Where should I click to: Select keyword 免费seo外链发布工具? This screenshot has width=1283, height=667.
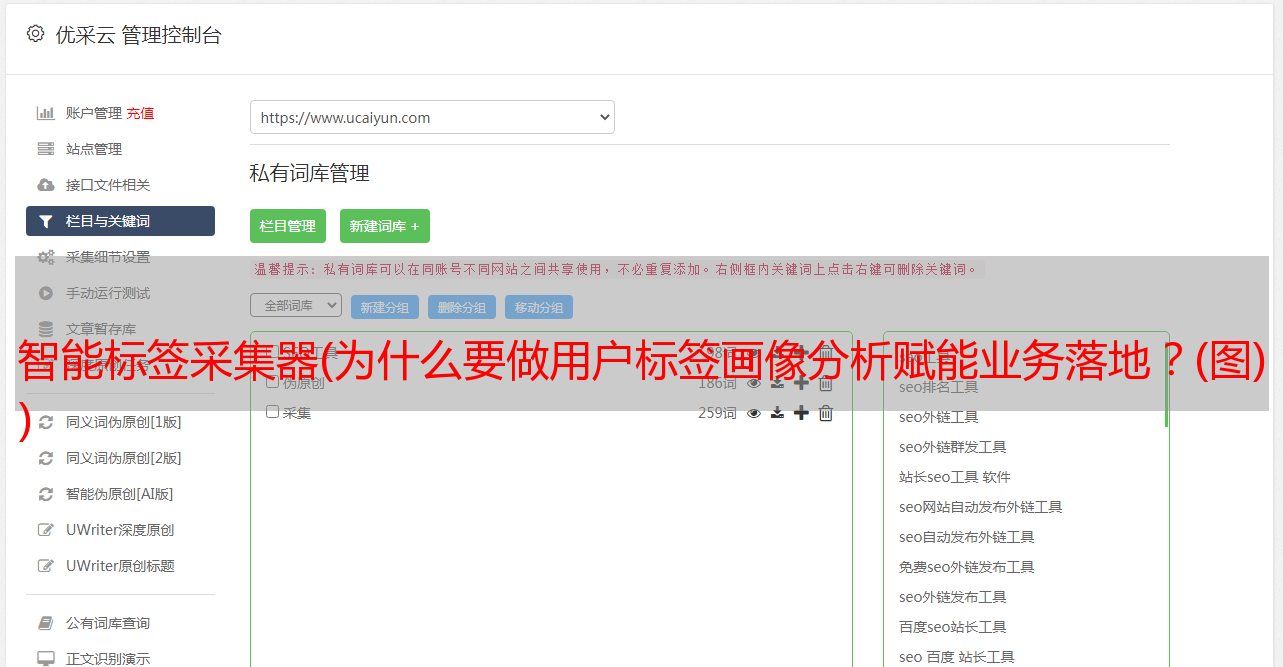tap(966, 567)
